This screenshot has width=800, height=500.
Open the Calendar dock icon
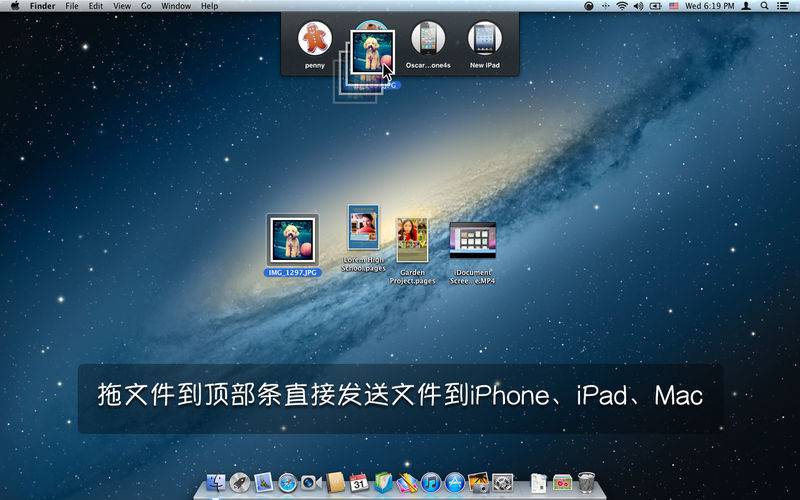pos(359,482)
